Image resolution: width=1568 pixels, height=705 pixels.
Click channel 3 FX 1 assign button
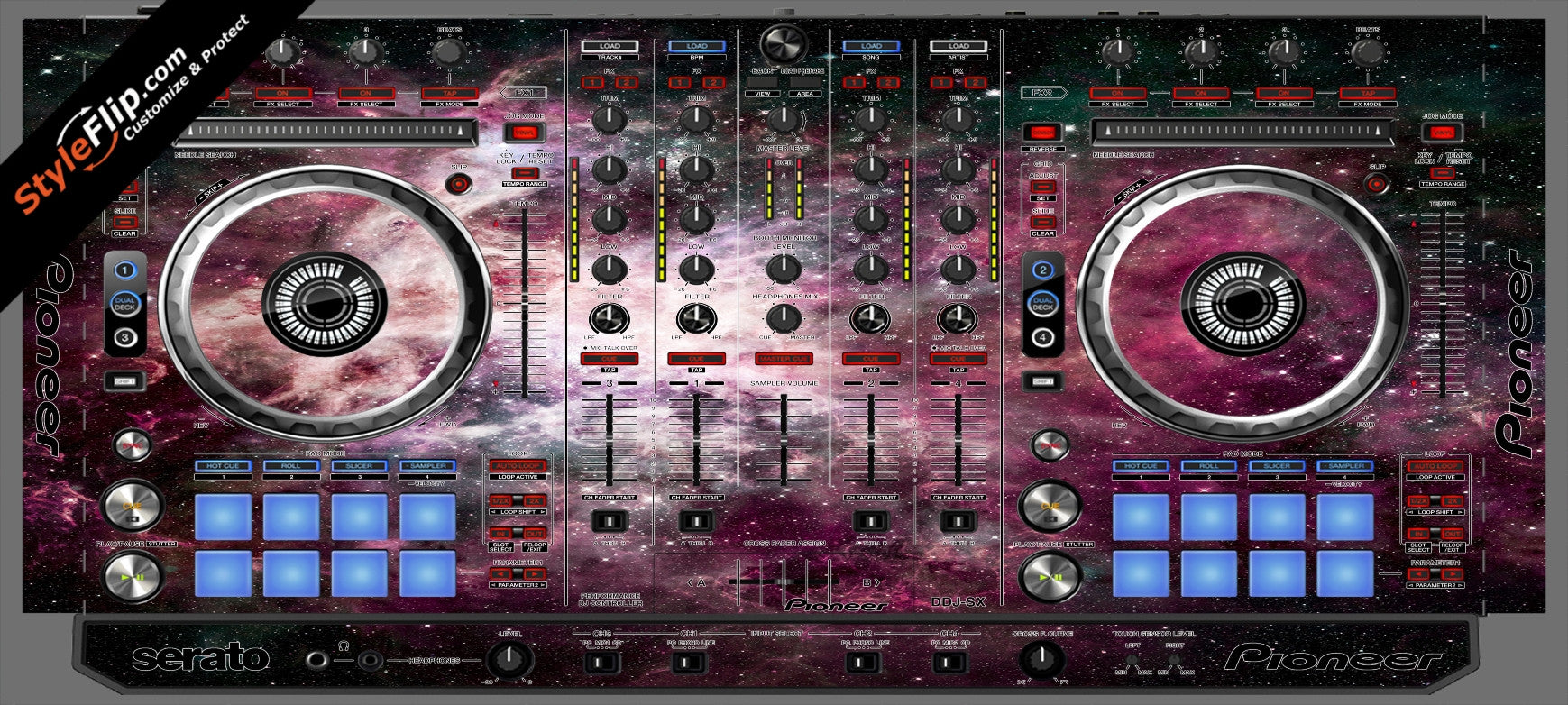[x=592, y=82]
